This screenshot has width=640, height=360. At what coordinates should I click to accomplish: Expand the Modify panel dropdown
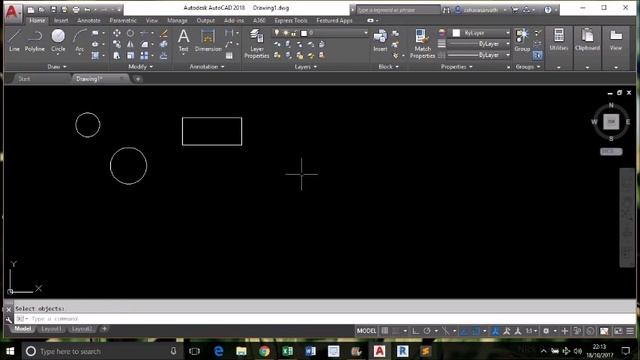click(140, 67)
